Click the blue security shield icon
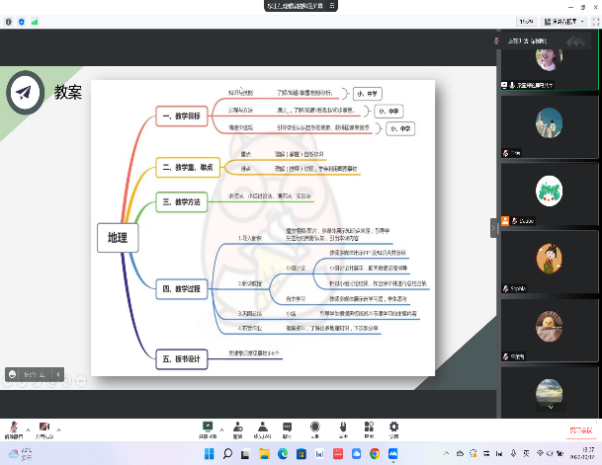 [21, 20]
